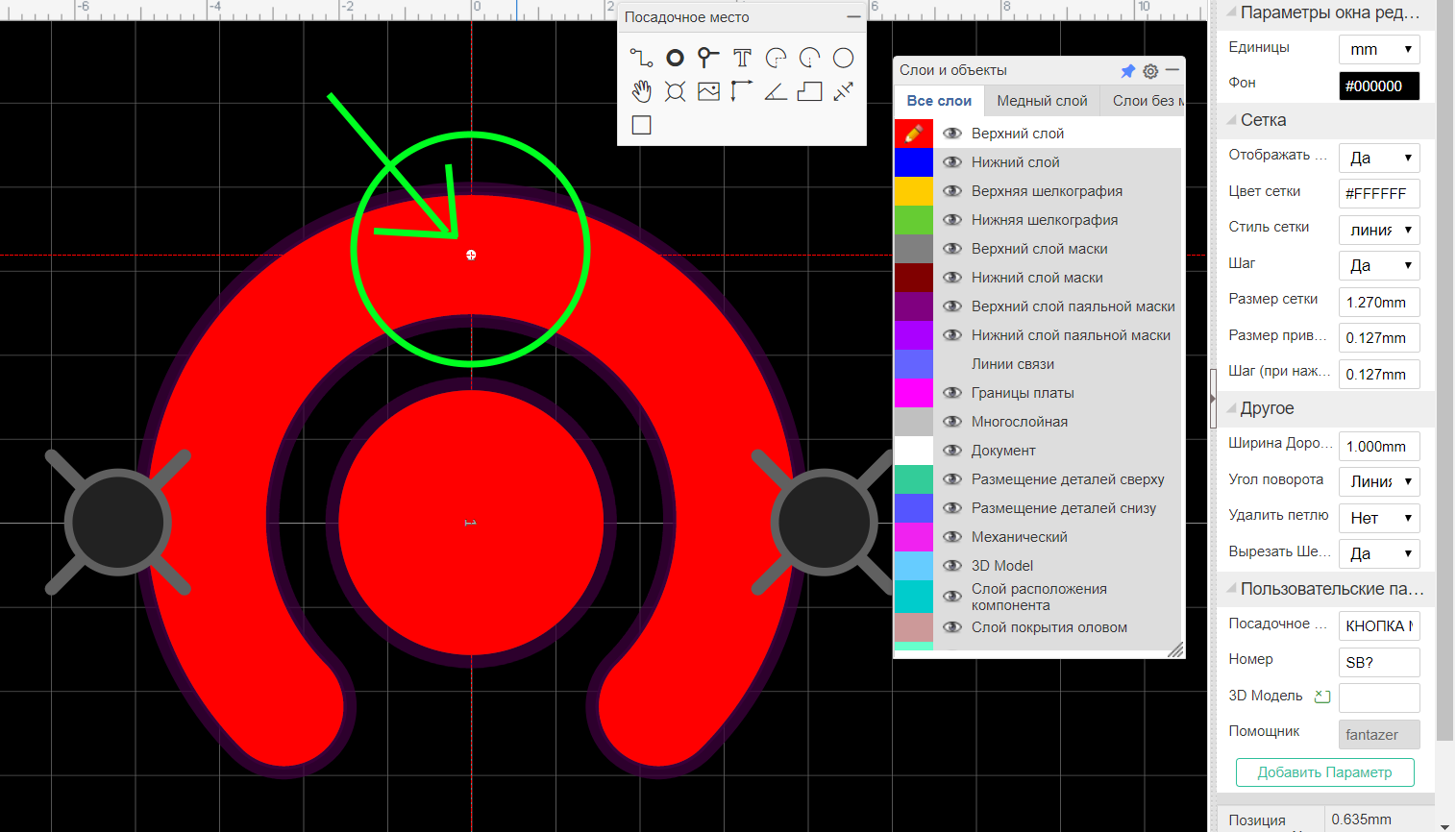Open the Единицы mm dropdown
Screen dimensions: 1456x832
coord(1379,49)
